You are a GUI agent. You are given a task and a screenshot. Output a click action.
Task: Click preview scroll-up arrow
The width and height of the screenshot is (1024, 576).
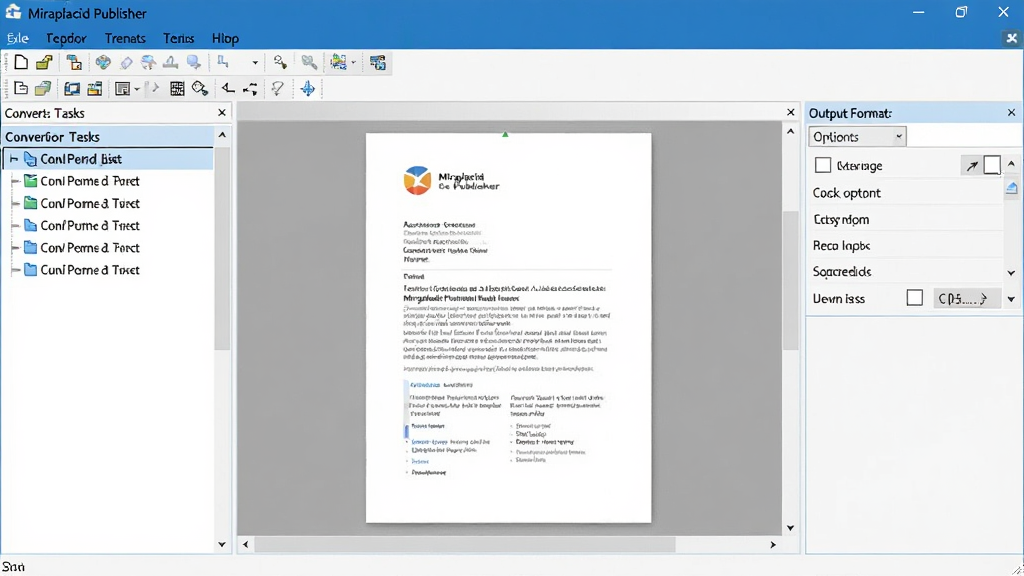pos(791,131)
